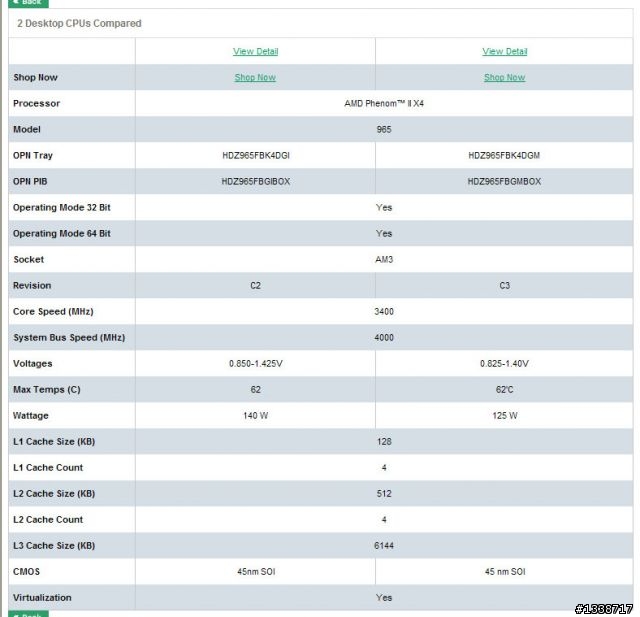Select L2 cache size value '512'

pos(384,494)
